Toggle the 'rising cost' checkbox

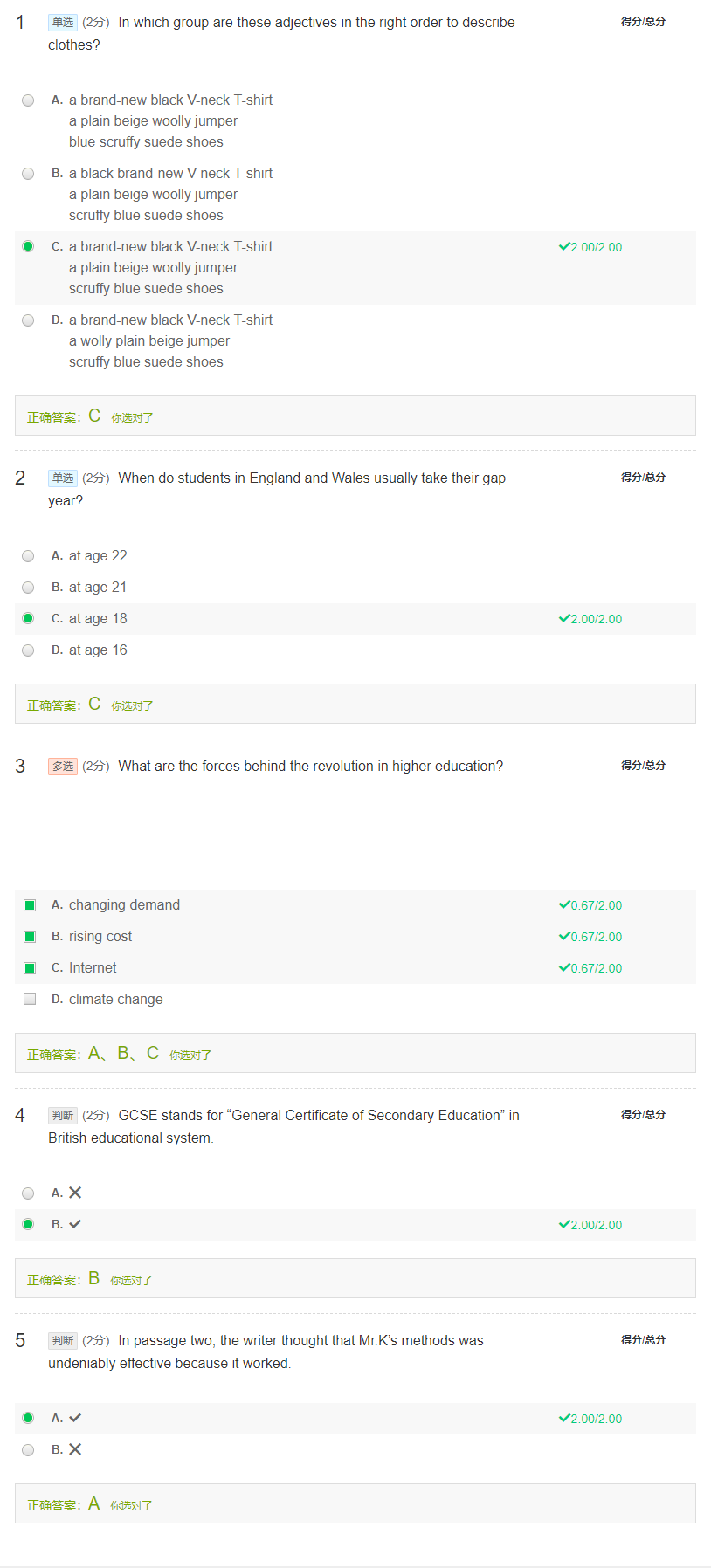(x=30, y=937)
